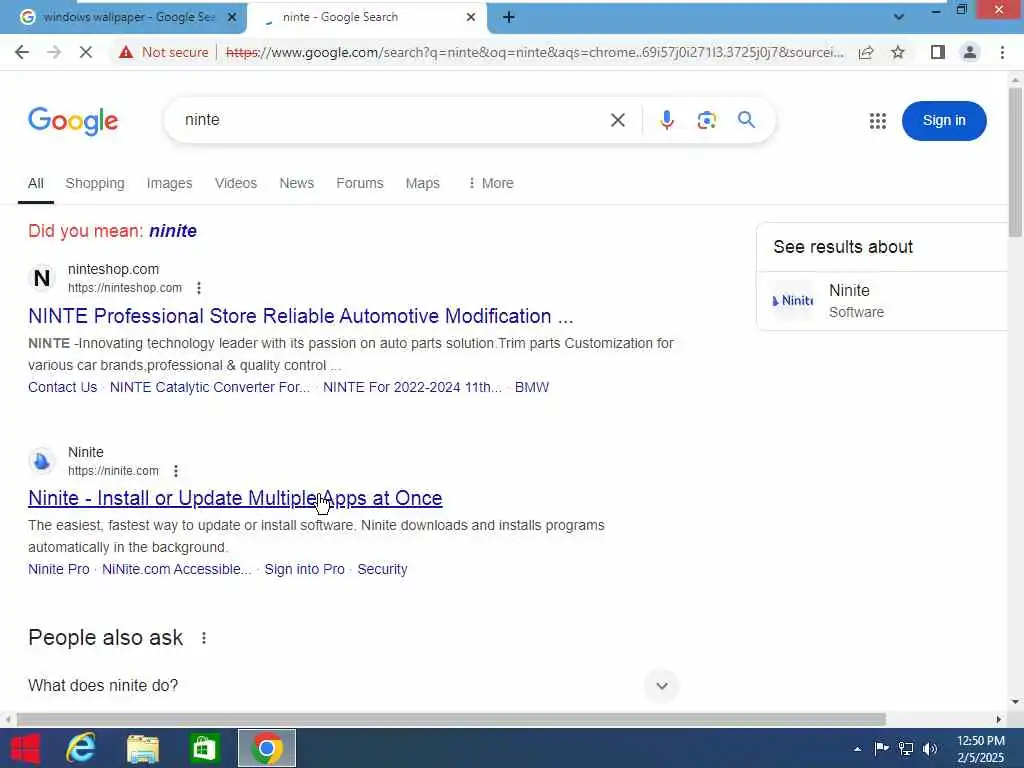
Task: Open the Google apps grid
Action: tap(878, 121)
